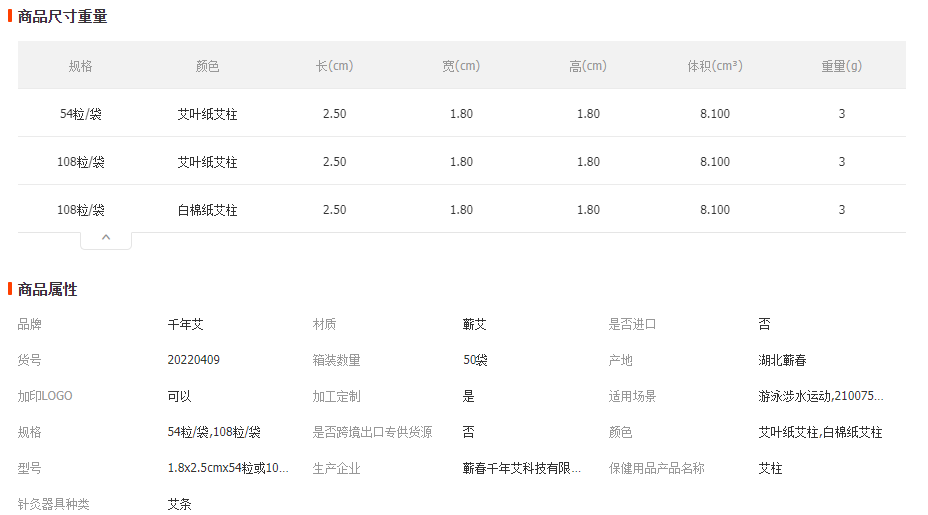Click the 体积(cm³) column header
The image size is (928, 515).
(x=715, y=66)
